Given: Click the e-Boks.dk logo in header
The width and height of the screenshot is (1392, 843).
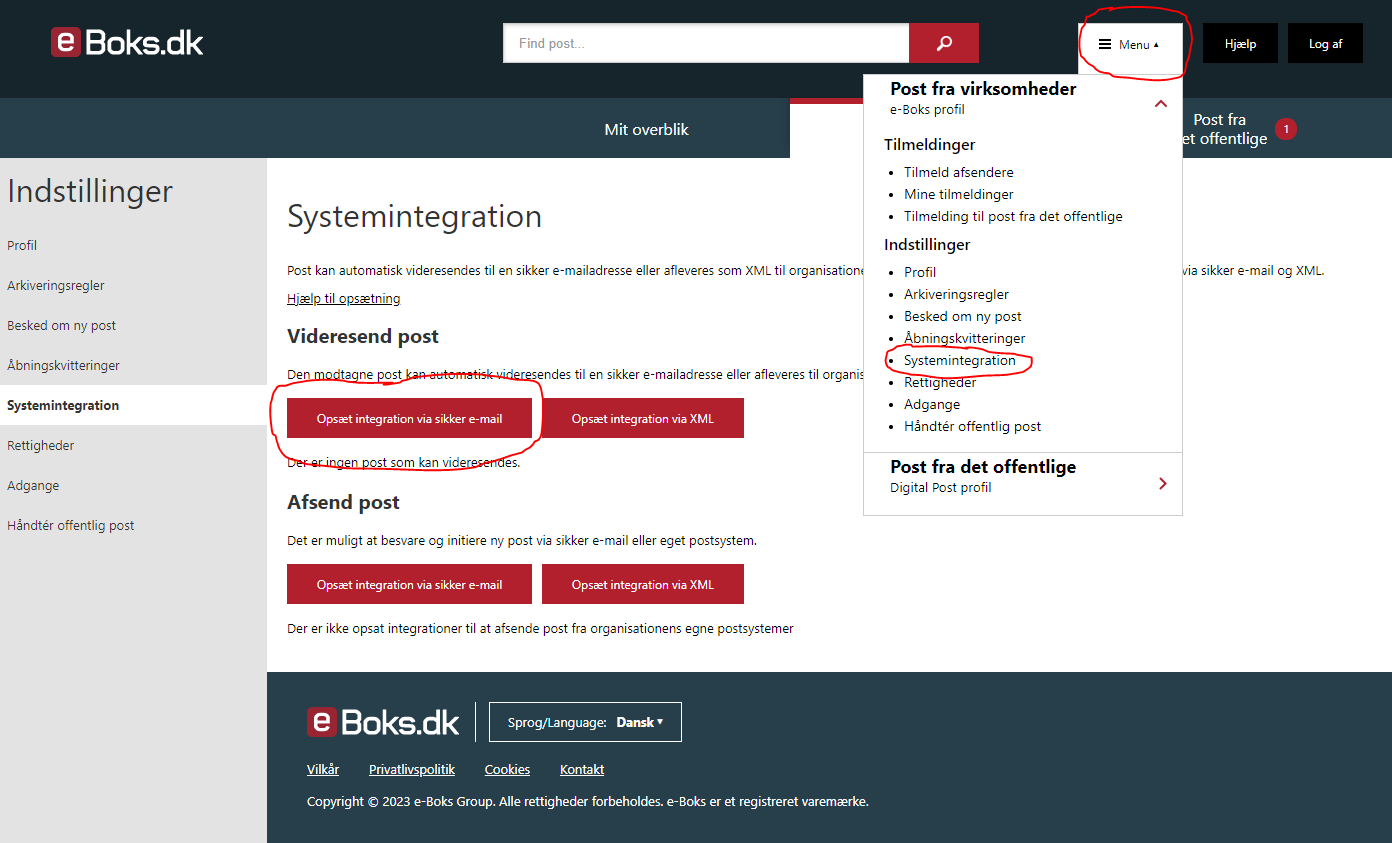Looking at the screenshot, I should tap(127, 43).
